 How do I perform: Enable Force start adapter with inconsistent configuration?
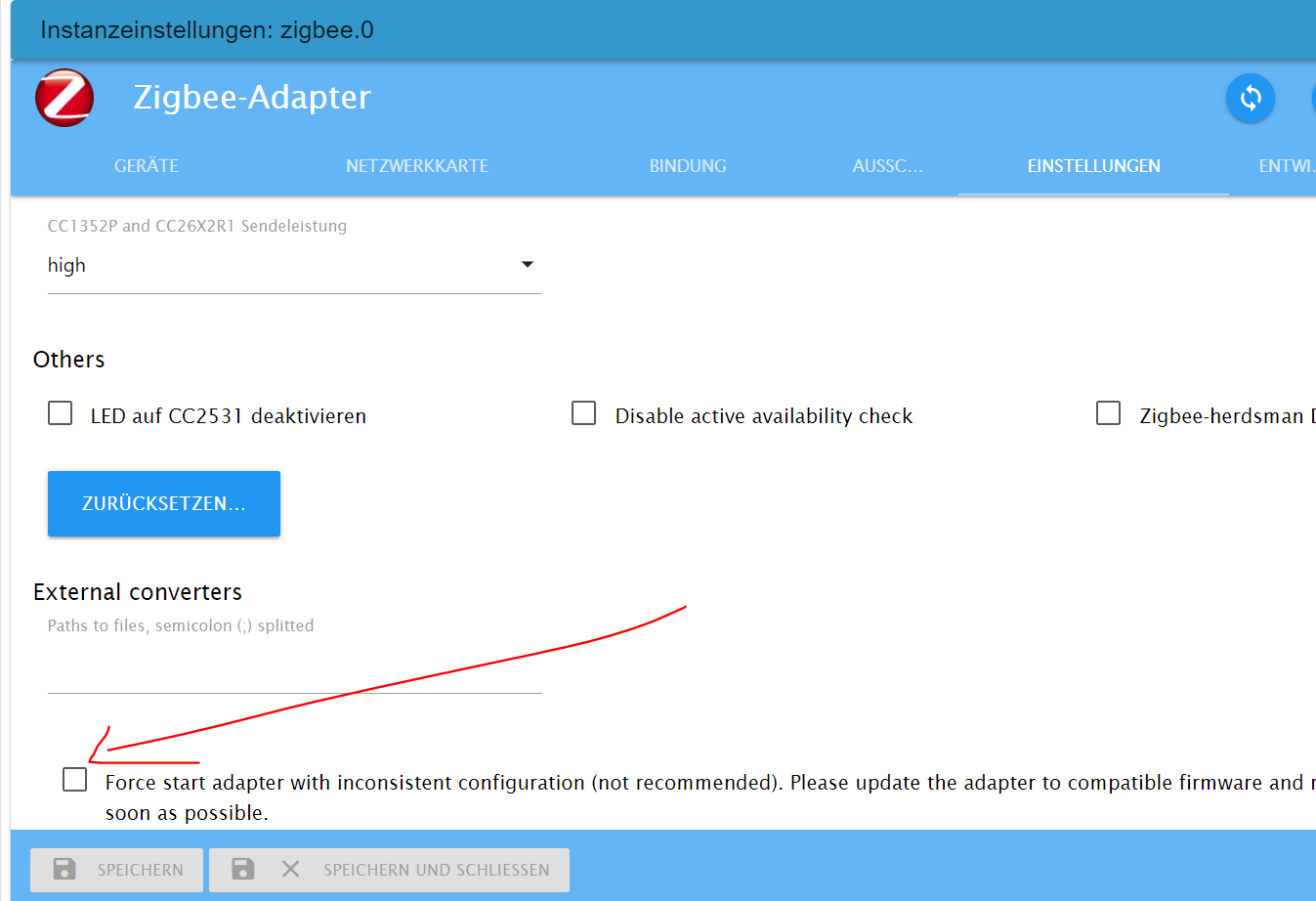74,780
